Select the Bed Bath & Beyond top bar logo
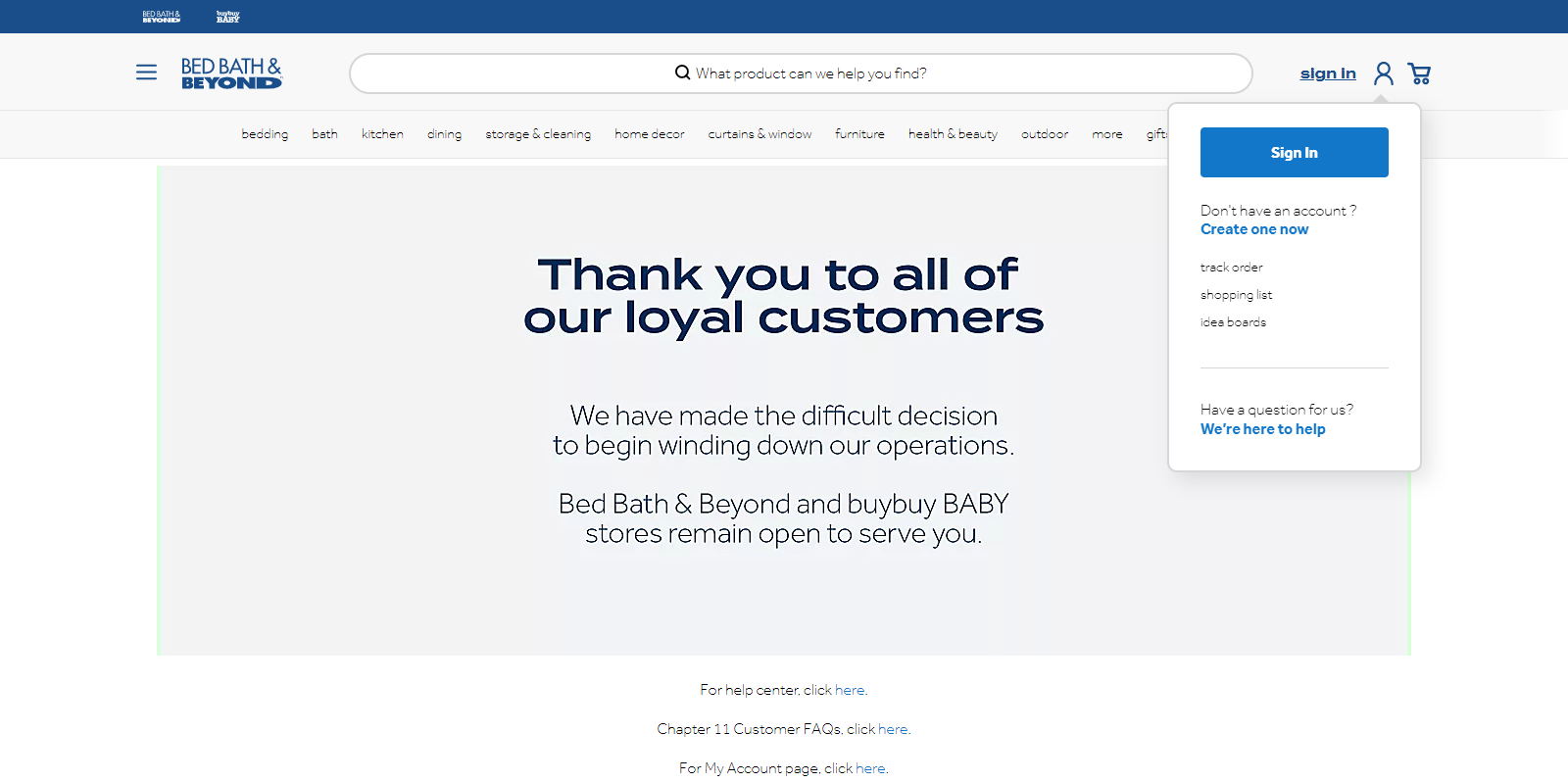The image size is (1568, 783). (x=161, y=17)
